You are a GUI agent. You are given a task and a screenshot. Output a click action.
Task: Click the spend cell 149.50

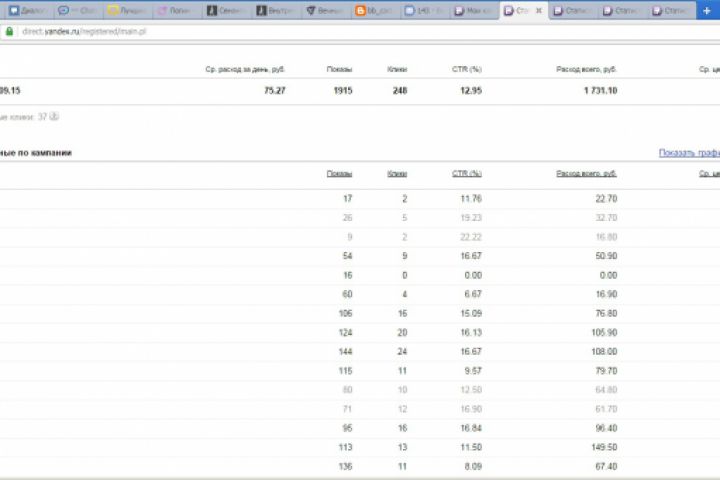coord(604,447)
